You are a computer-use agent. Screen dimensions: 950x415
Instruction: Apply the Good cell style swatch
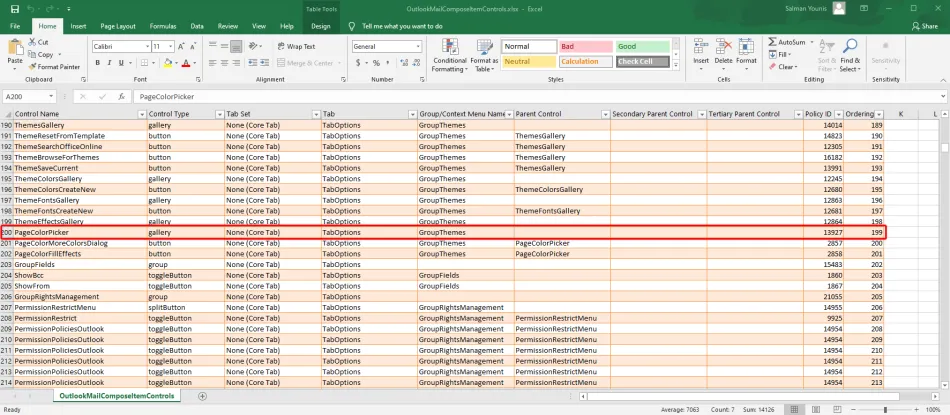click(641, 46)
